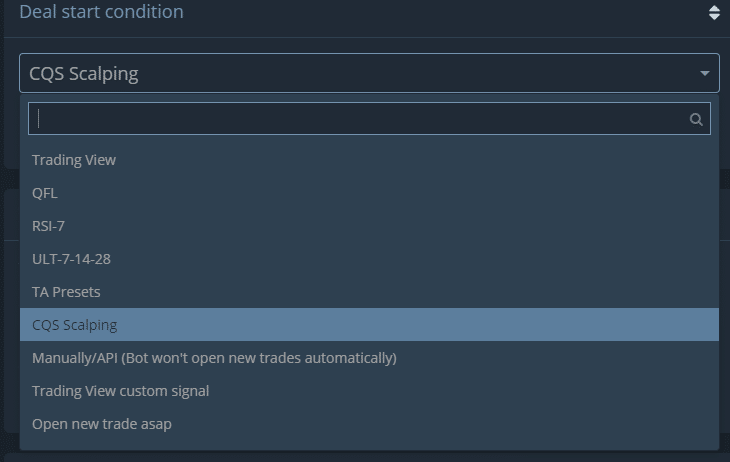Click the Deal start condition header

[101, 12]
